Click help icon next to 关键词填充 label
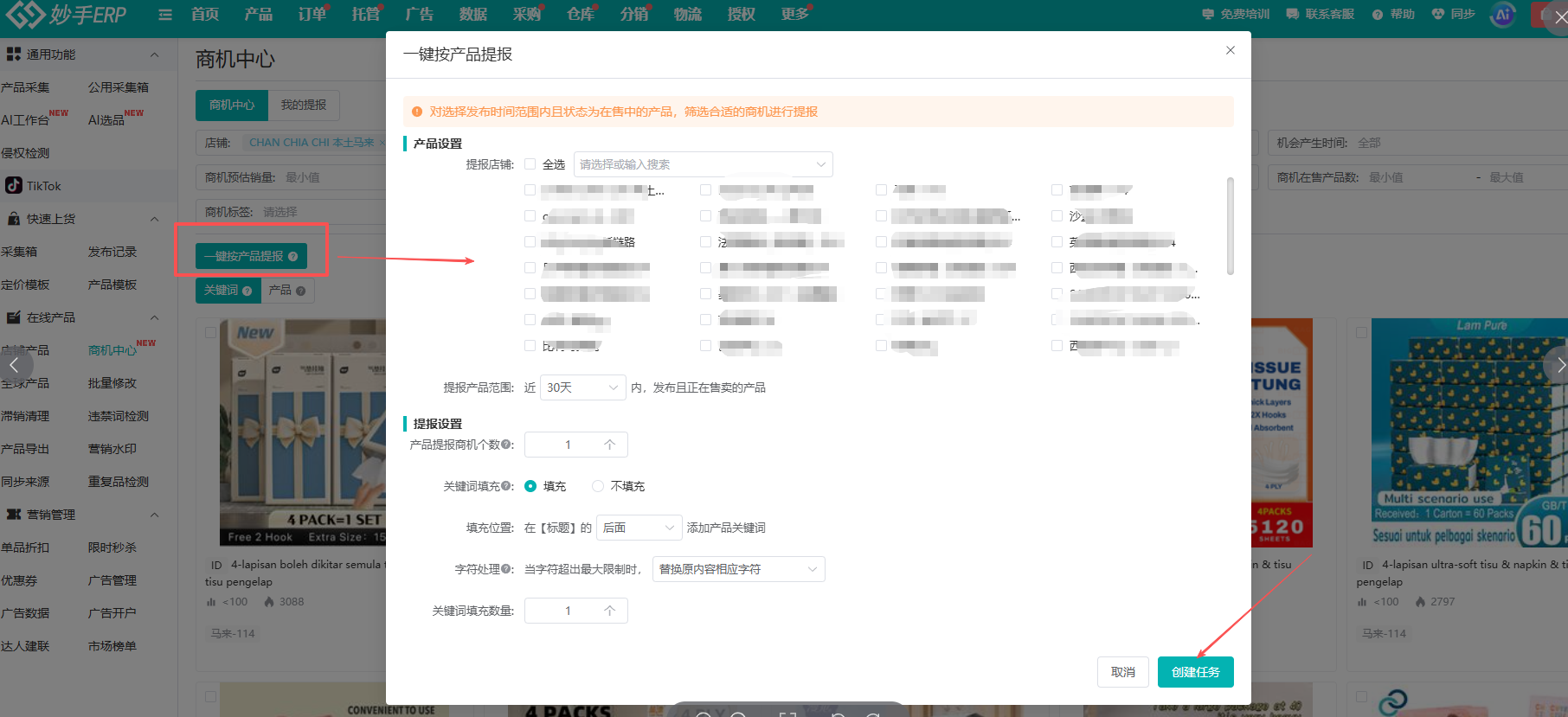The width and height of the screenshot is (1568, 717). [505, 486]
